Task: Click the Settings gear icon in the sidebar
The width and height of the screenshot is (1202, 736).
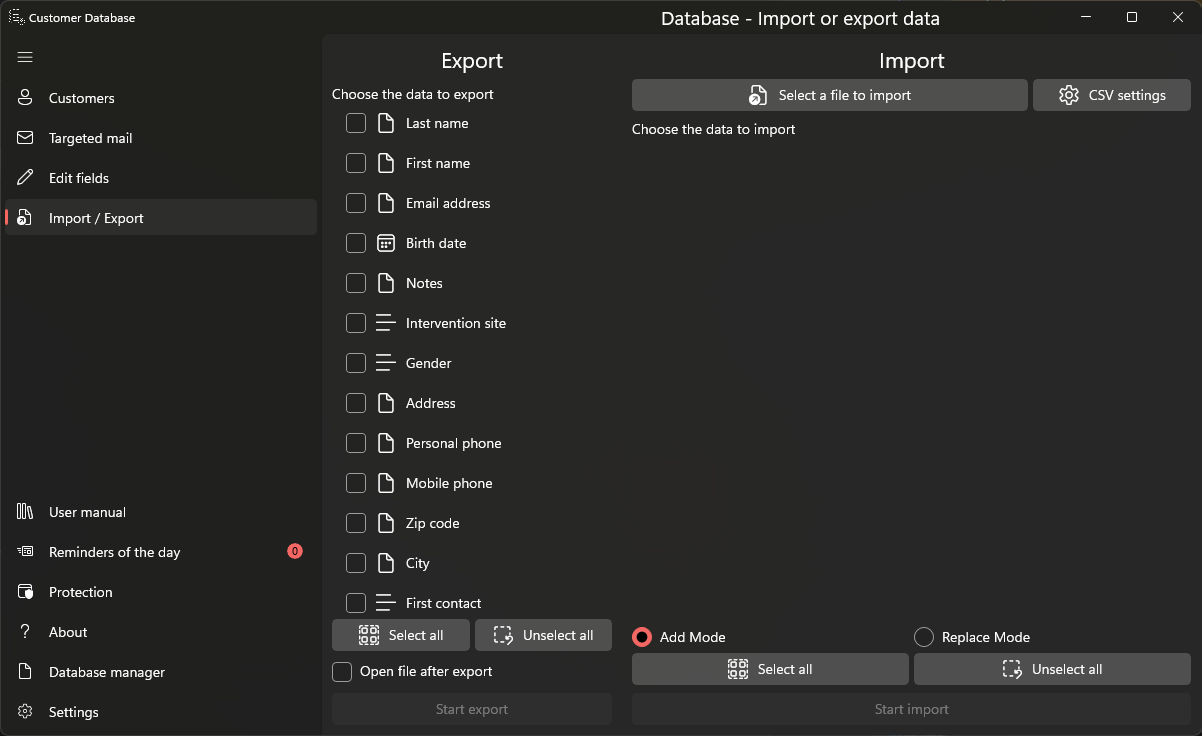Action: pos(25,712)
